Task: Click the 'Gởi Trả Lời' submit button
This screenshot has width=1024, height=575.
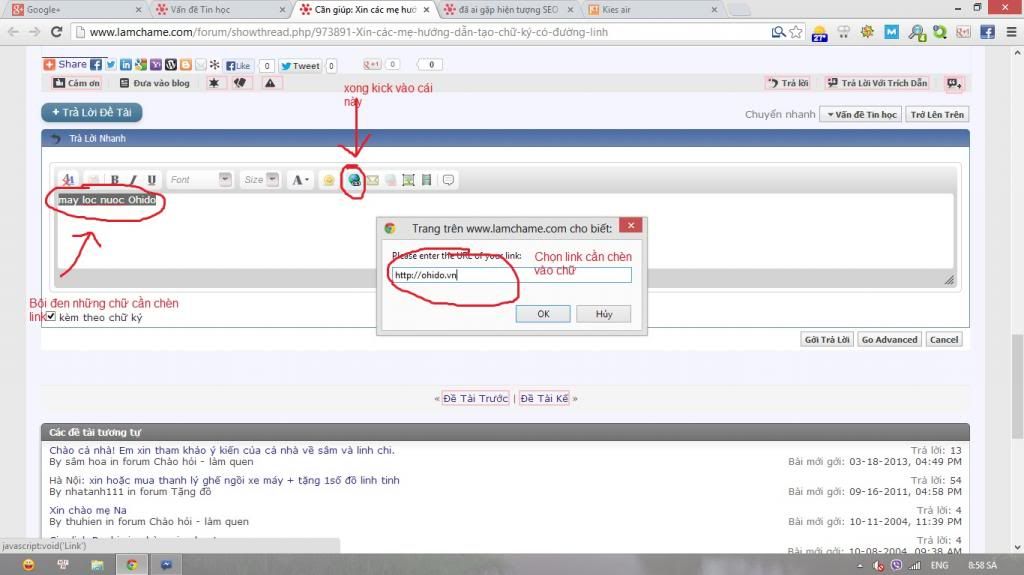Action: tap(827, 339)
